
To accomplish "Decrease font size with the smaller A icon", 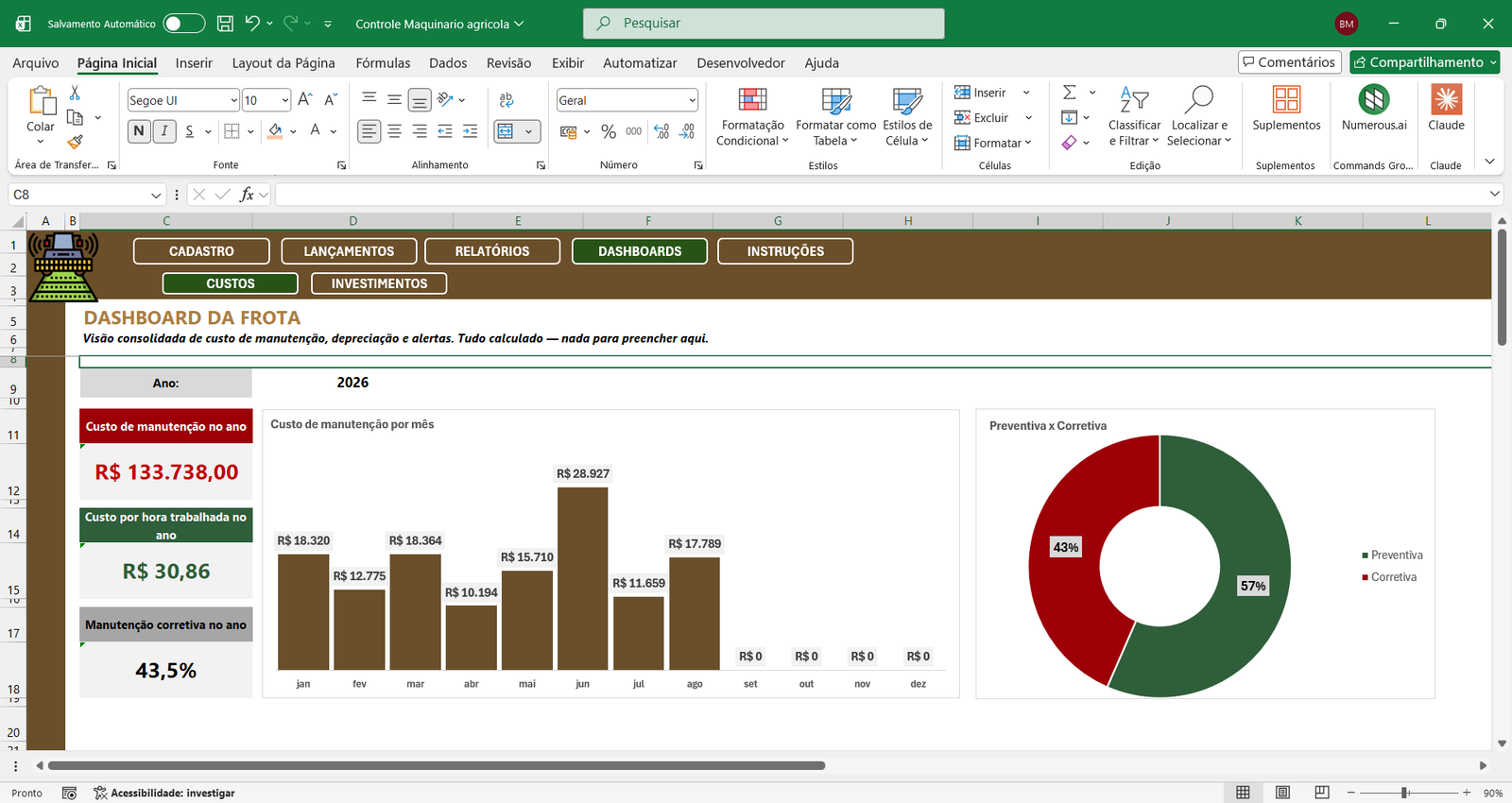I will 331,99.
